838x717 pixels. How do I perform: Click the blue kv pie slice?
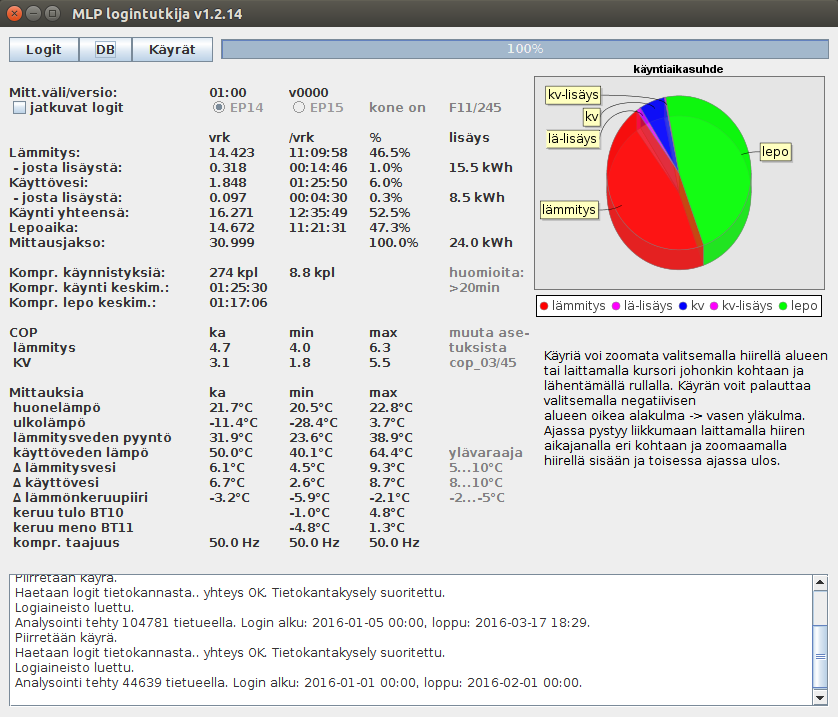(657, 115)
